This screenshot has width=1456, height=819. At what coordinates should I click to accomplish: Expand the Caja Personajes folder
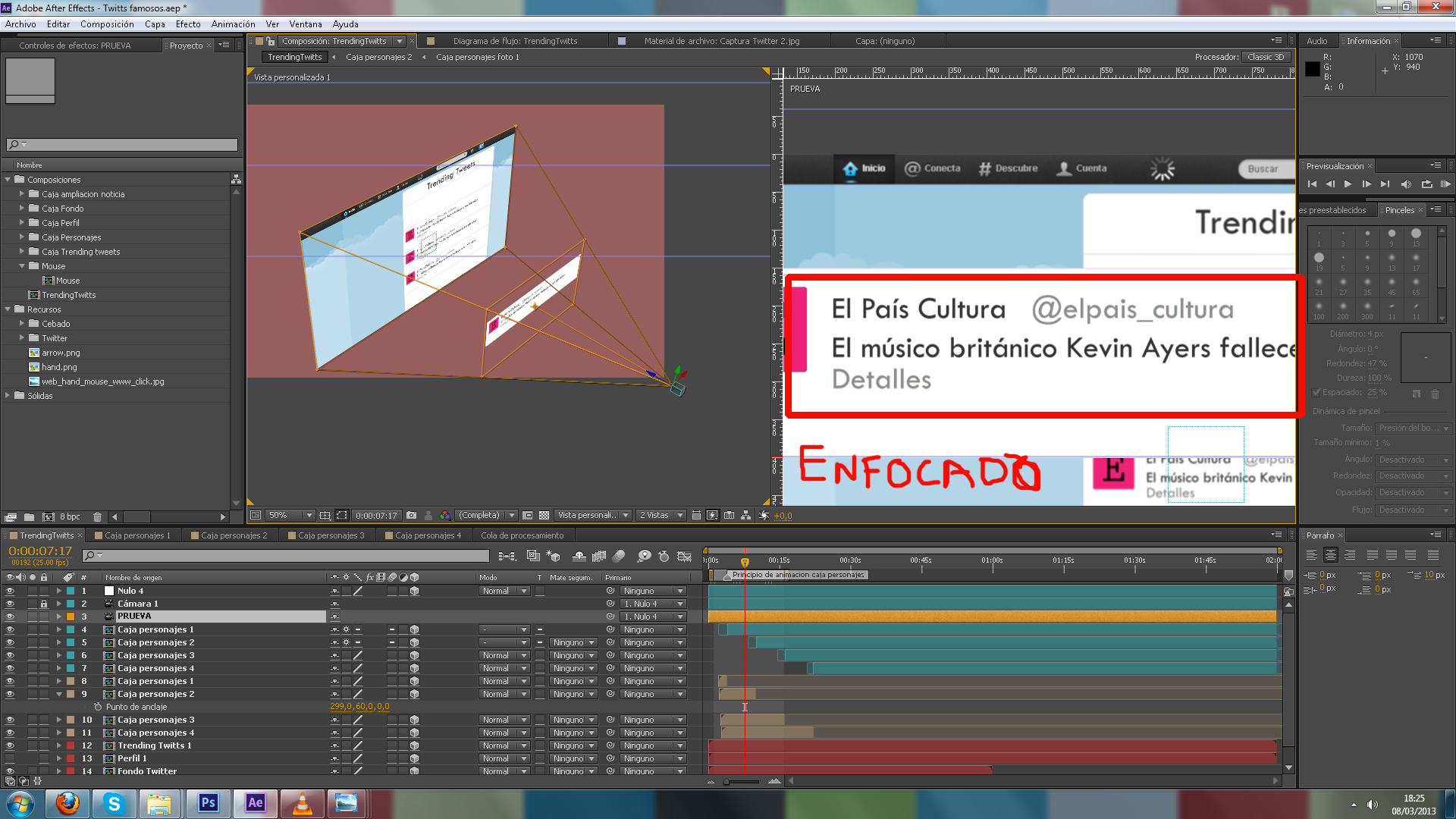pos(22,237)
